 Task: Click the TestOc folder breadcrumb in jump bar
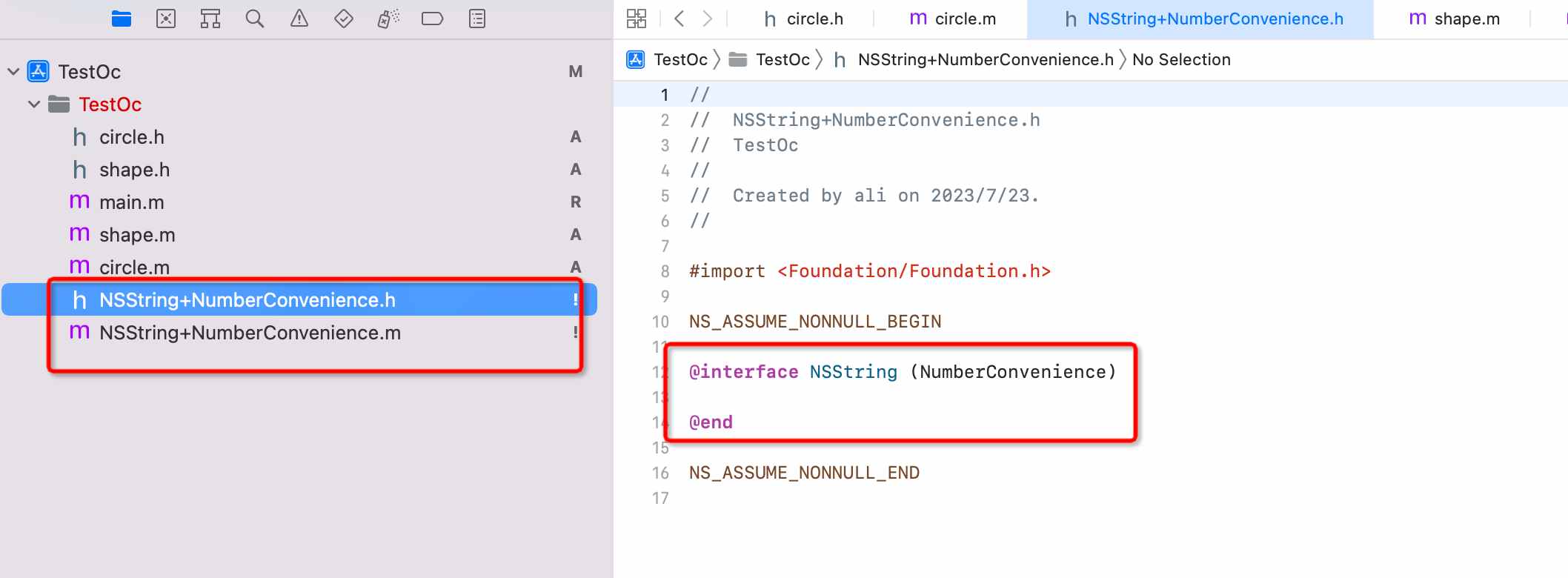coord(782,60)
